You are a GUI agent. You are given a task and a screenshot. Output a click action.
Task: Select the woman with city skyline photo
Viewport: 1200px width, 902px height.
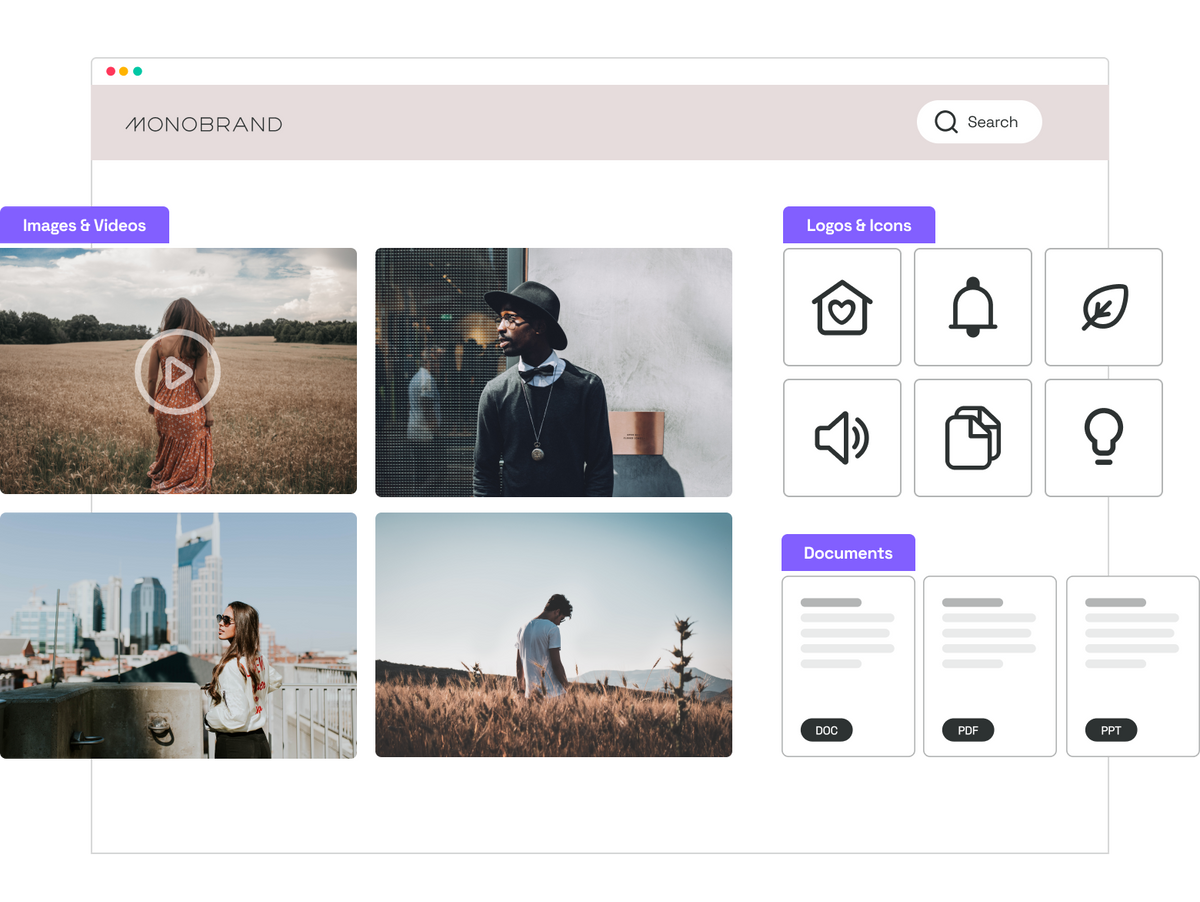coord(178,636)
